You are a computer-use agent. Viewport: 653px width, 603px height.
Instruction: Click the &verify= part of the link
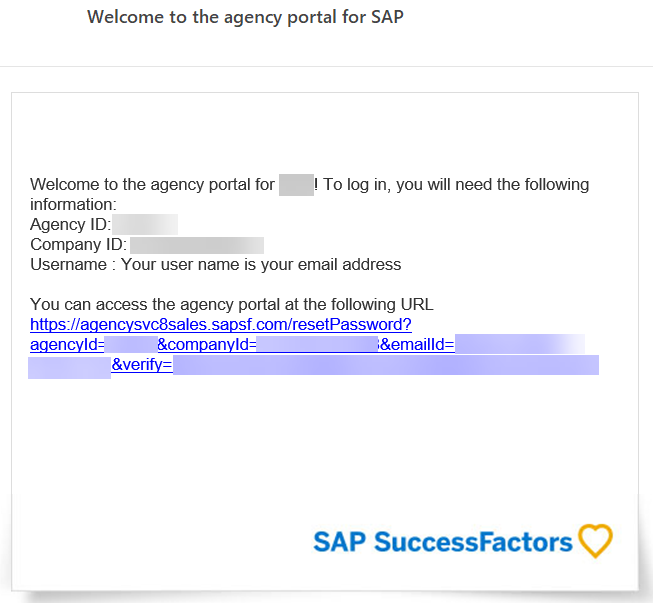tap(142, 365)
